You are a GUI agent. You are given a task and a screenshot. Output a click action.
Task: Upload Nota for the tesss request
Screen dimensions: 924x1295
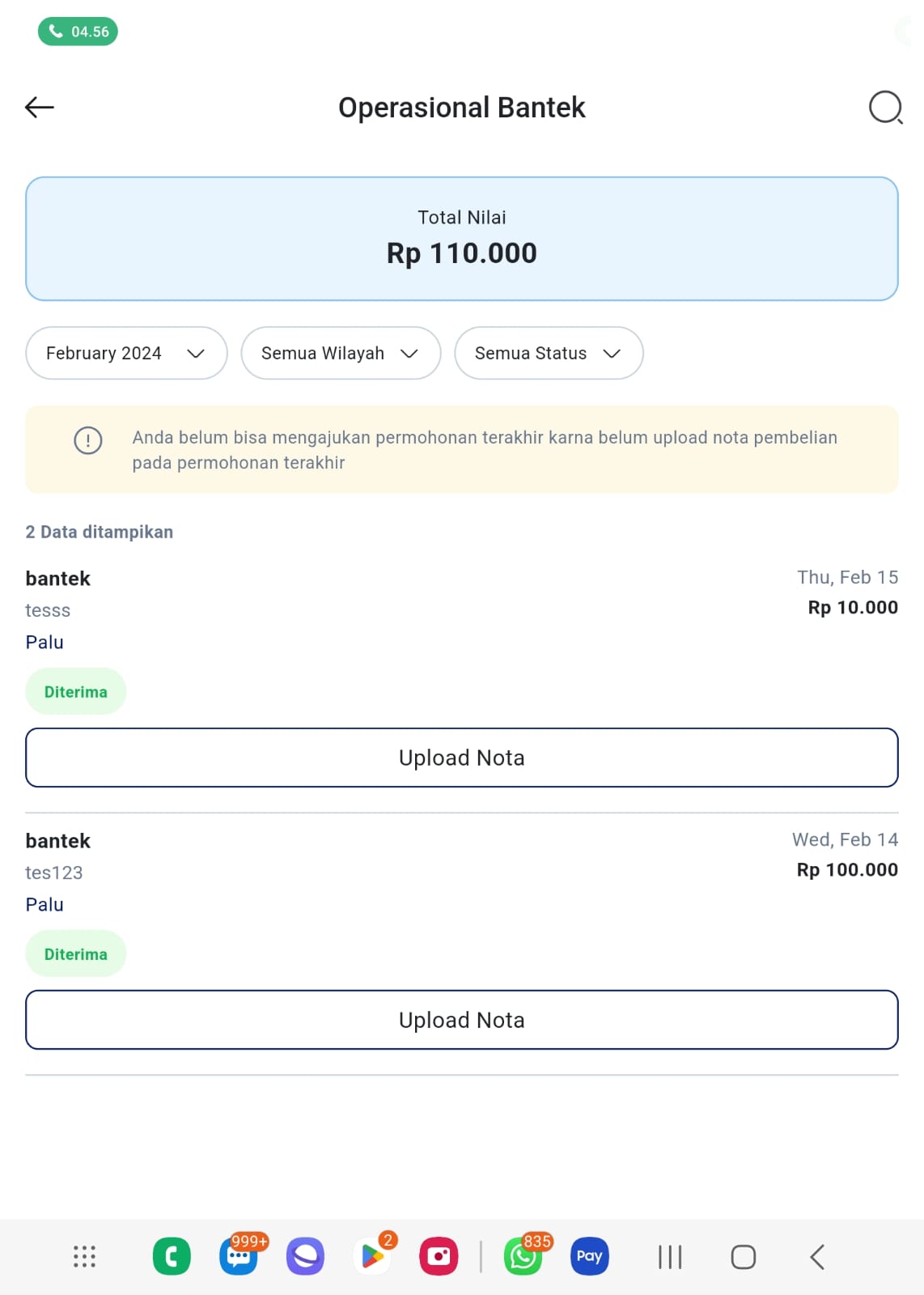click(462, 758)
